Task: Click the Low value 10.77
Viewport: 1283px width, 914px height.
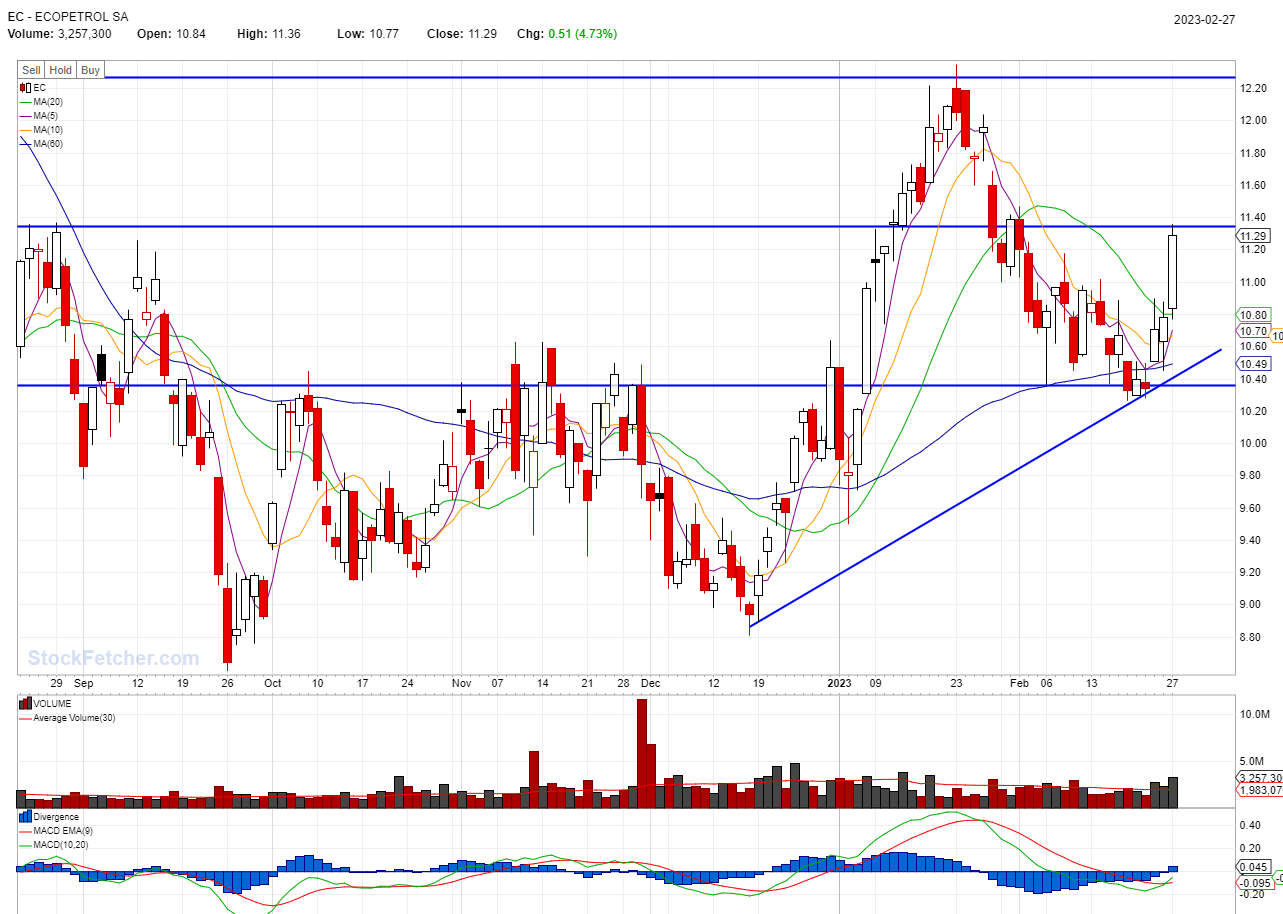Action: (x=383, y=34)
